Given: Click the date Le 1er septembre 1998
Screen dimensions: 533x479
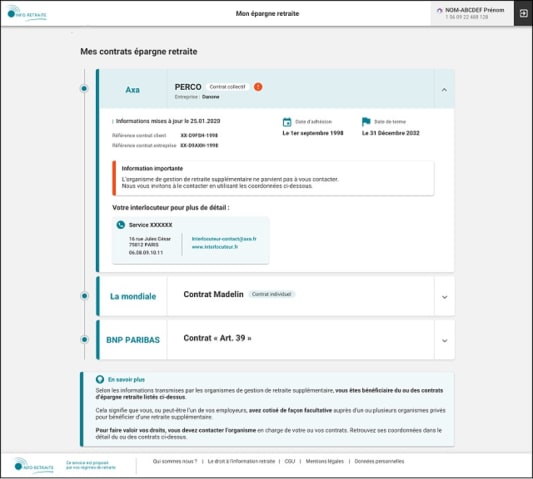Looking at the screenshot, I should pyautogui.click(x=313, y=133).
